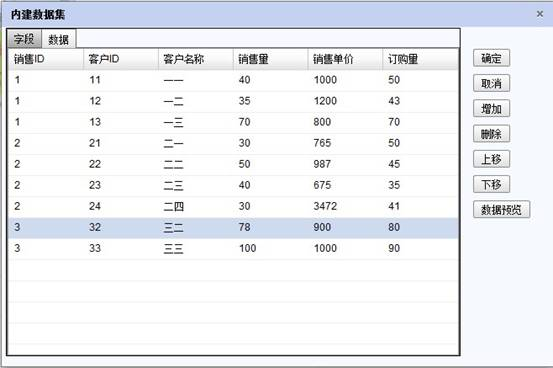
Task: Switch to the 字段 tab
Action: [24, 39]
